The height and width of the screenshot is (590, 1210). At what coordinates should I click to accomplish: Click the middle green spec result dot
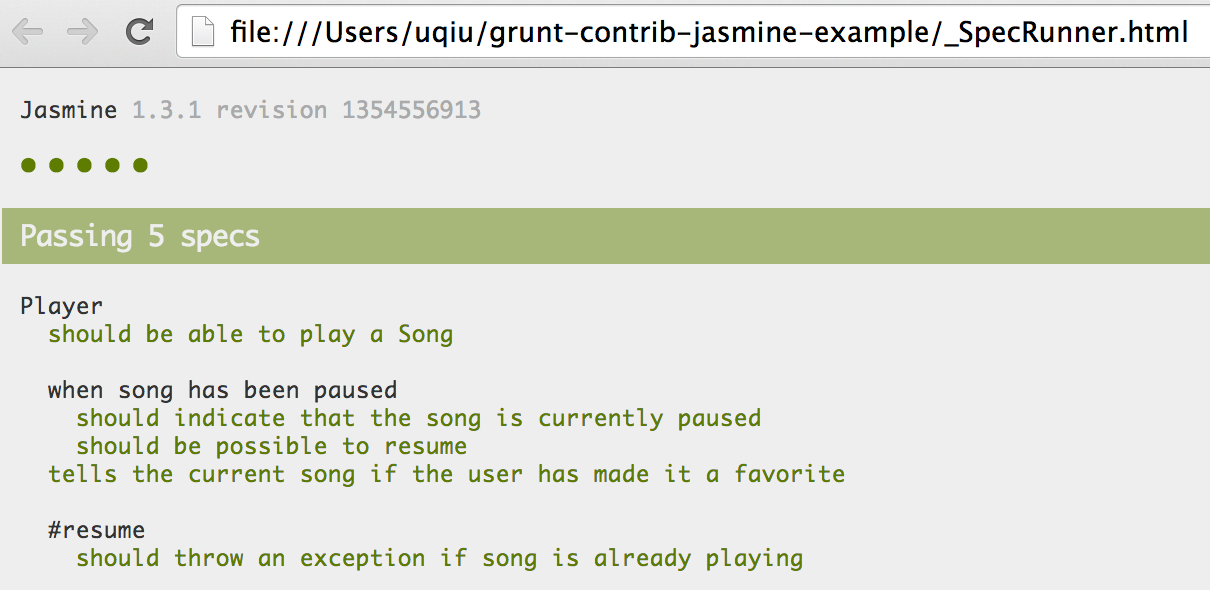point(84,165)
